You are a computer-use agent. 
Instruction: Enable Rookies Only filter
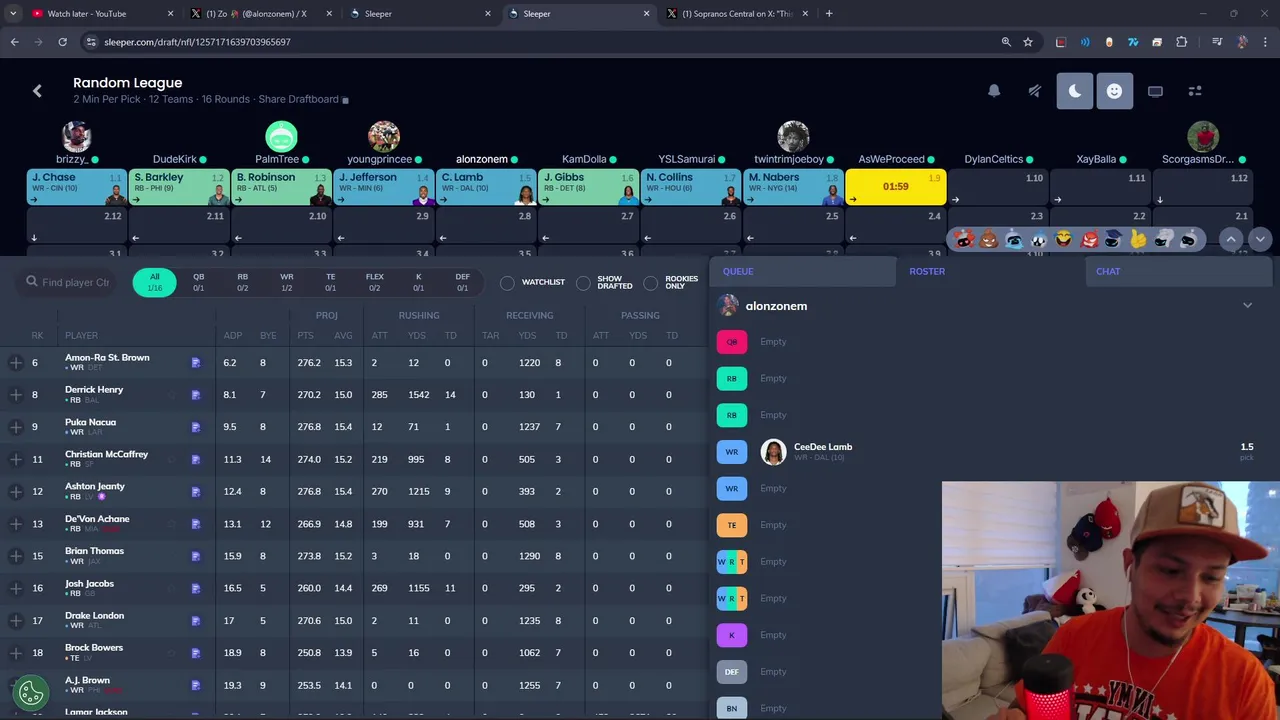coord(651,283)
